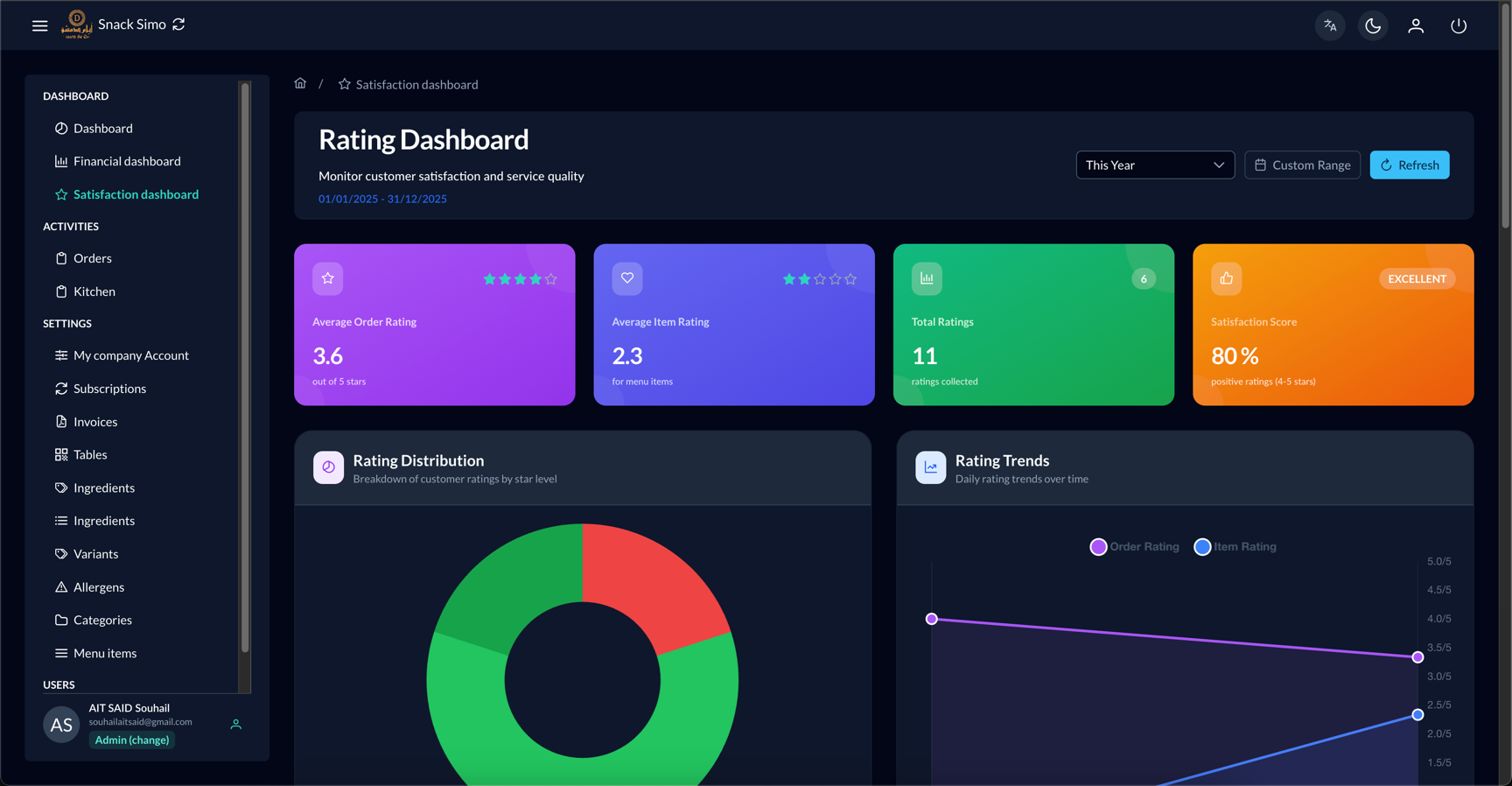Click the Satisfaction dashboard breadcrumb
The height and width of the screenshot is (786, 1512).
pyautogui.click(x=408, y=84)
